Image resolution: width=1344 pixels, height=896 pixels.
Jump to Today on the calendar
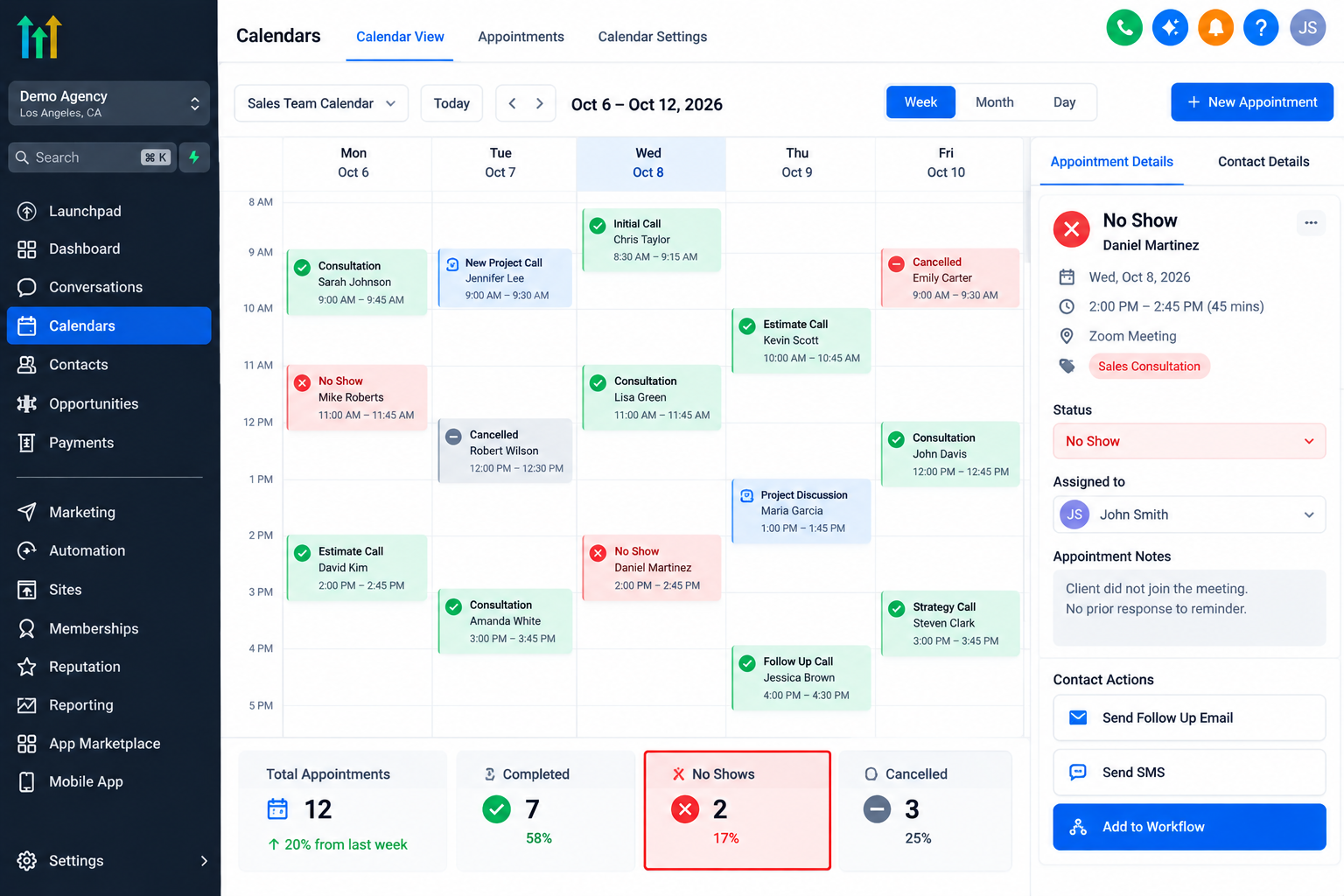[451, 103]
